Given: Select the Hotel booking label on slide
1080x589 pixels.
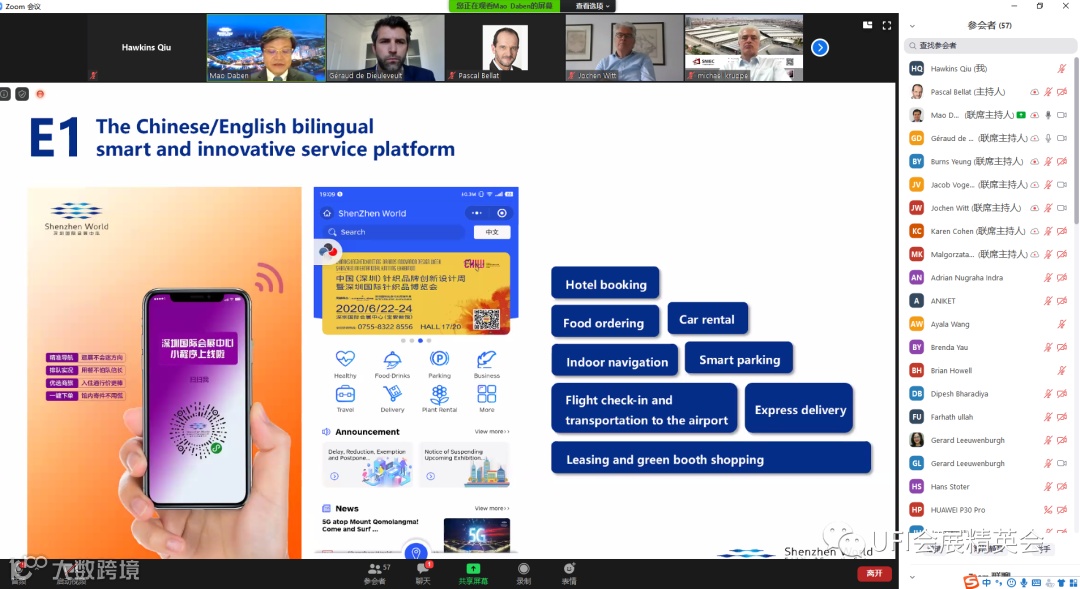Looking at the screenshot, I should point(605,285).
